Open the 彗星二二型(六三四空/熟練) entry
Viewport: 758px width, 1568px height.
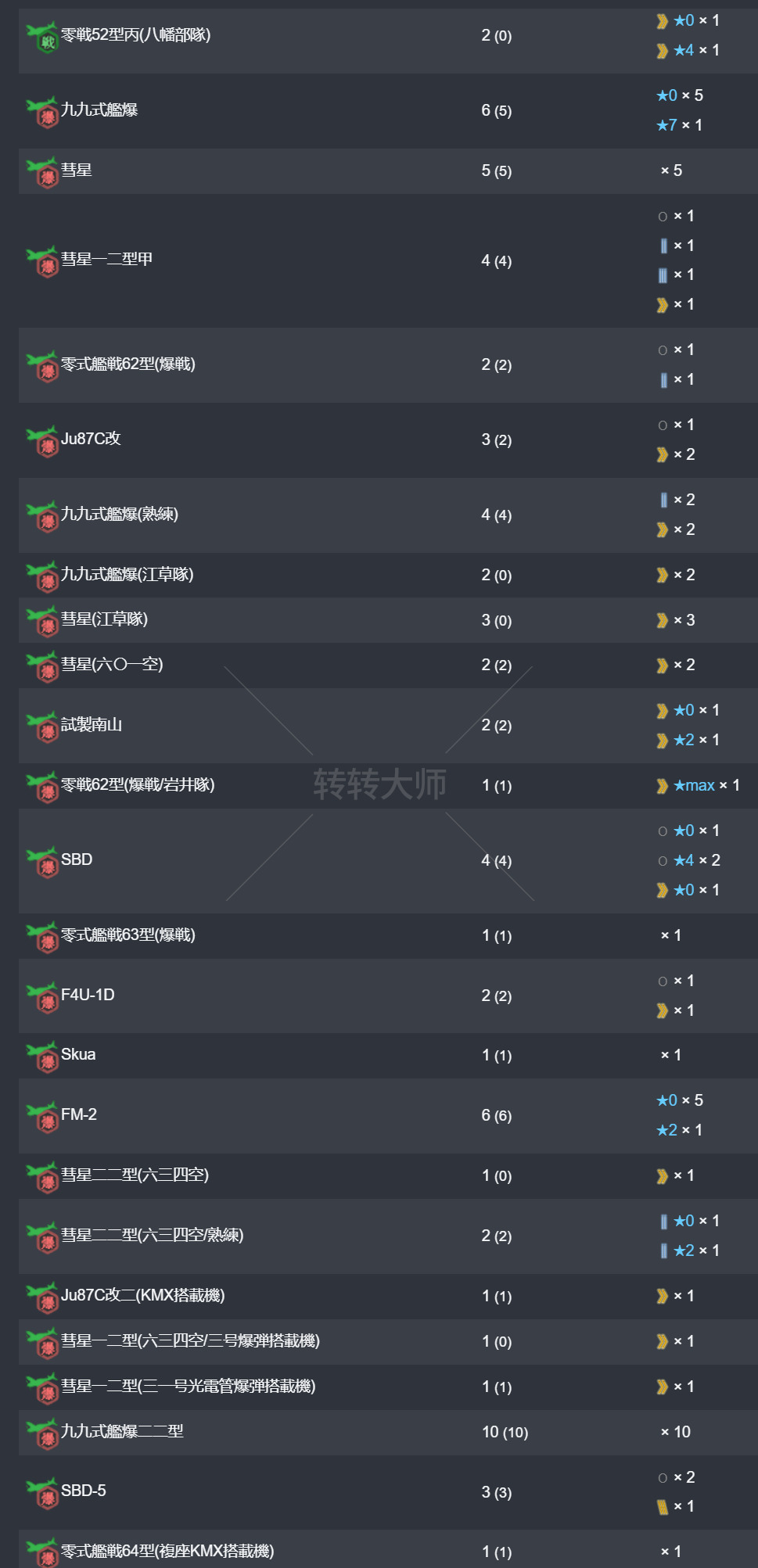(153, 1235)
